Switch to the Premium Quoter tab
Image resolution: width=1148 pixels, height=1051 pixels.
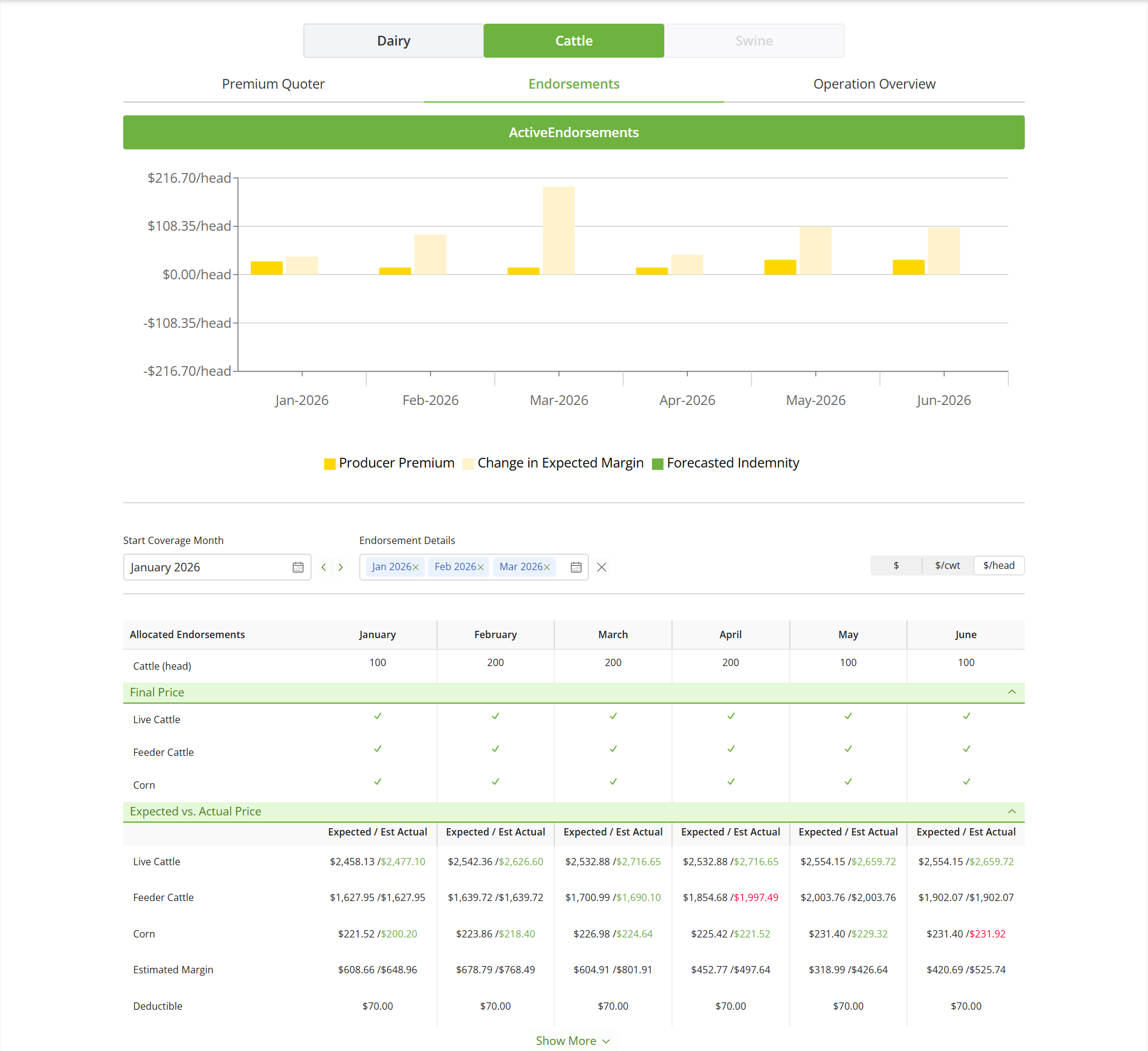tap(273, 84)
